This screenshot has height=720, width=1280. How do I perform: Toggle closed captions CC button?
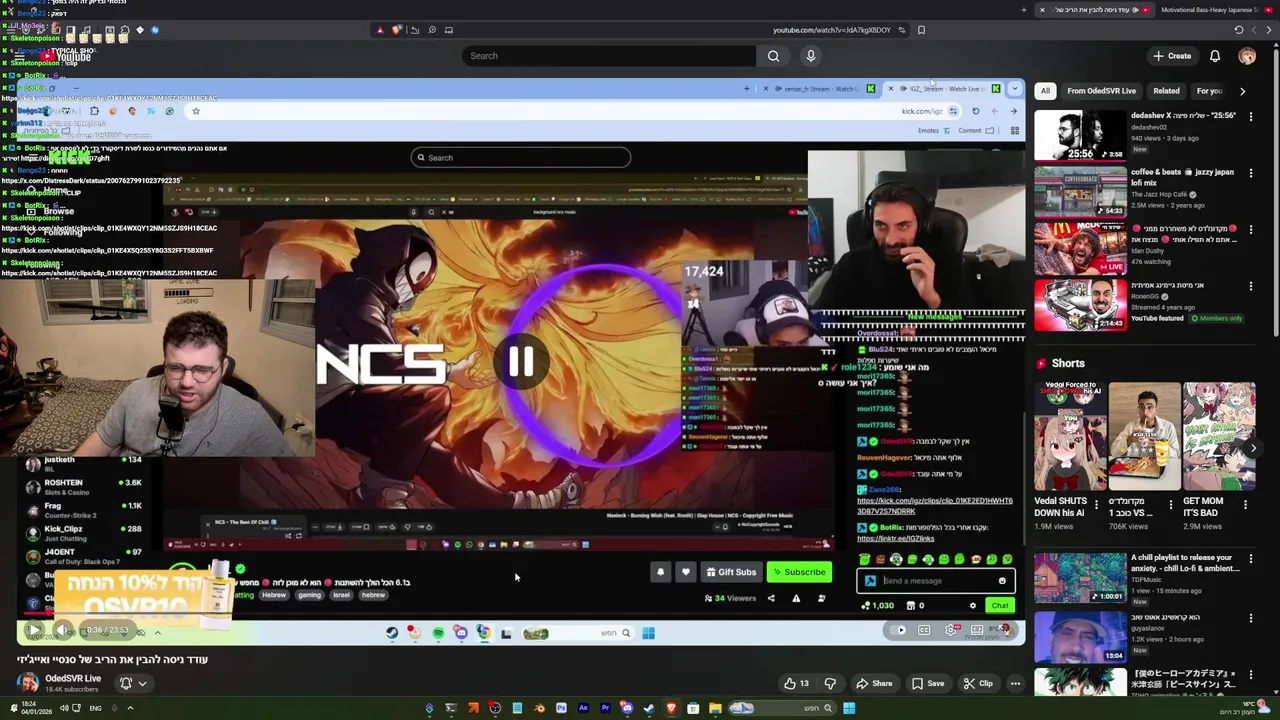[x=924, y=630]
